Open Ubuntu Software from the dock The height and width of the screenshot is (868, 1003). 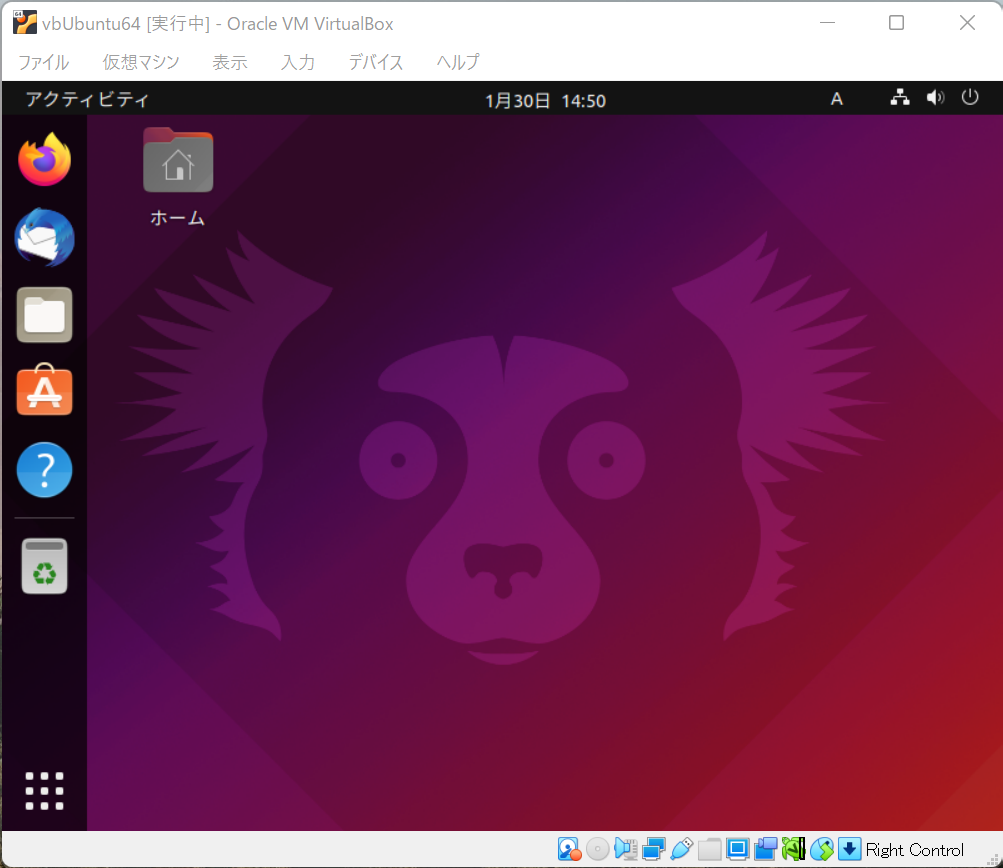(x=44, y=390)
